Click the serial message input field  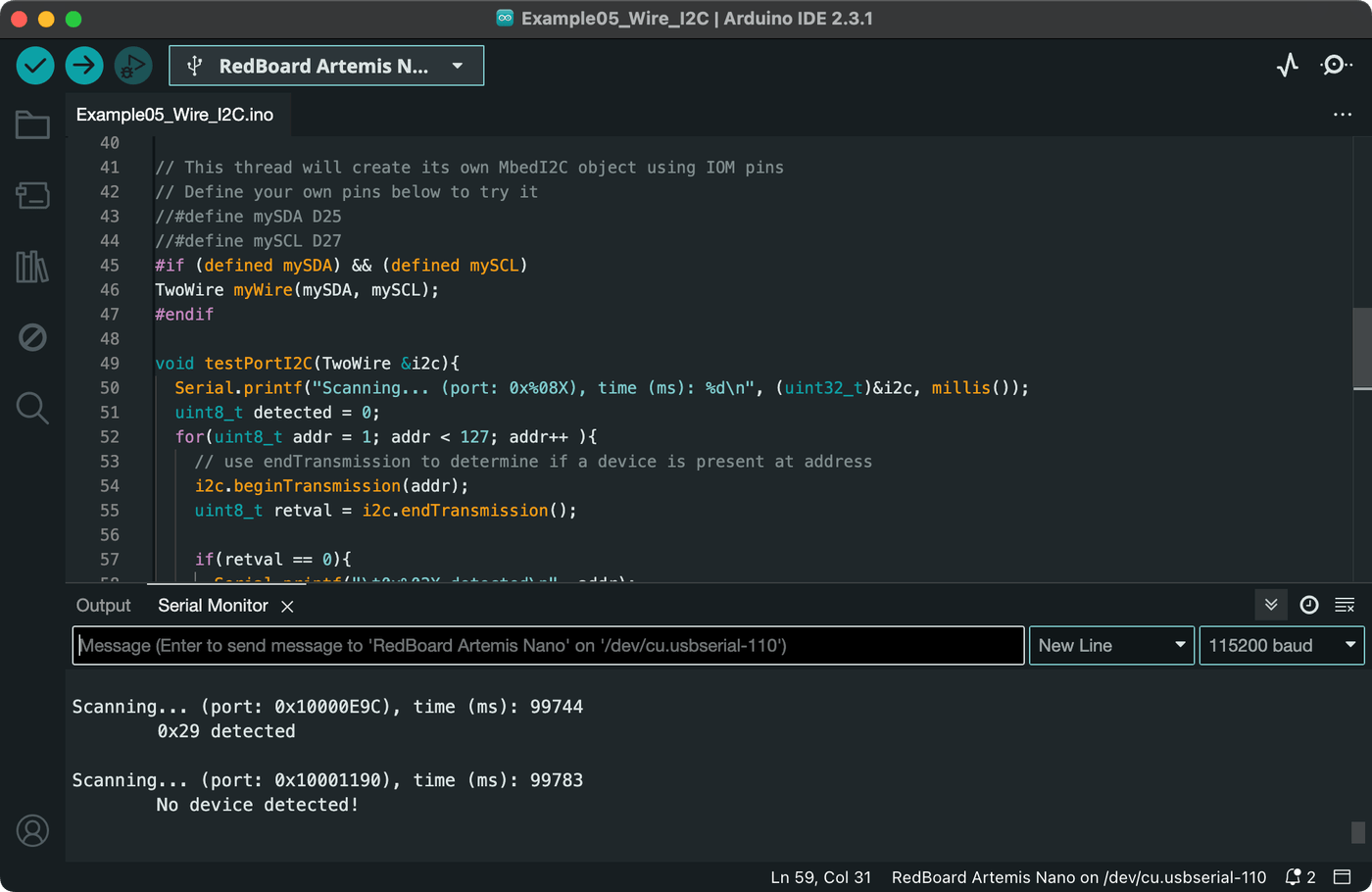[x=549, y=645]
